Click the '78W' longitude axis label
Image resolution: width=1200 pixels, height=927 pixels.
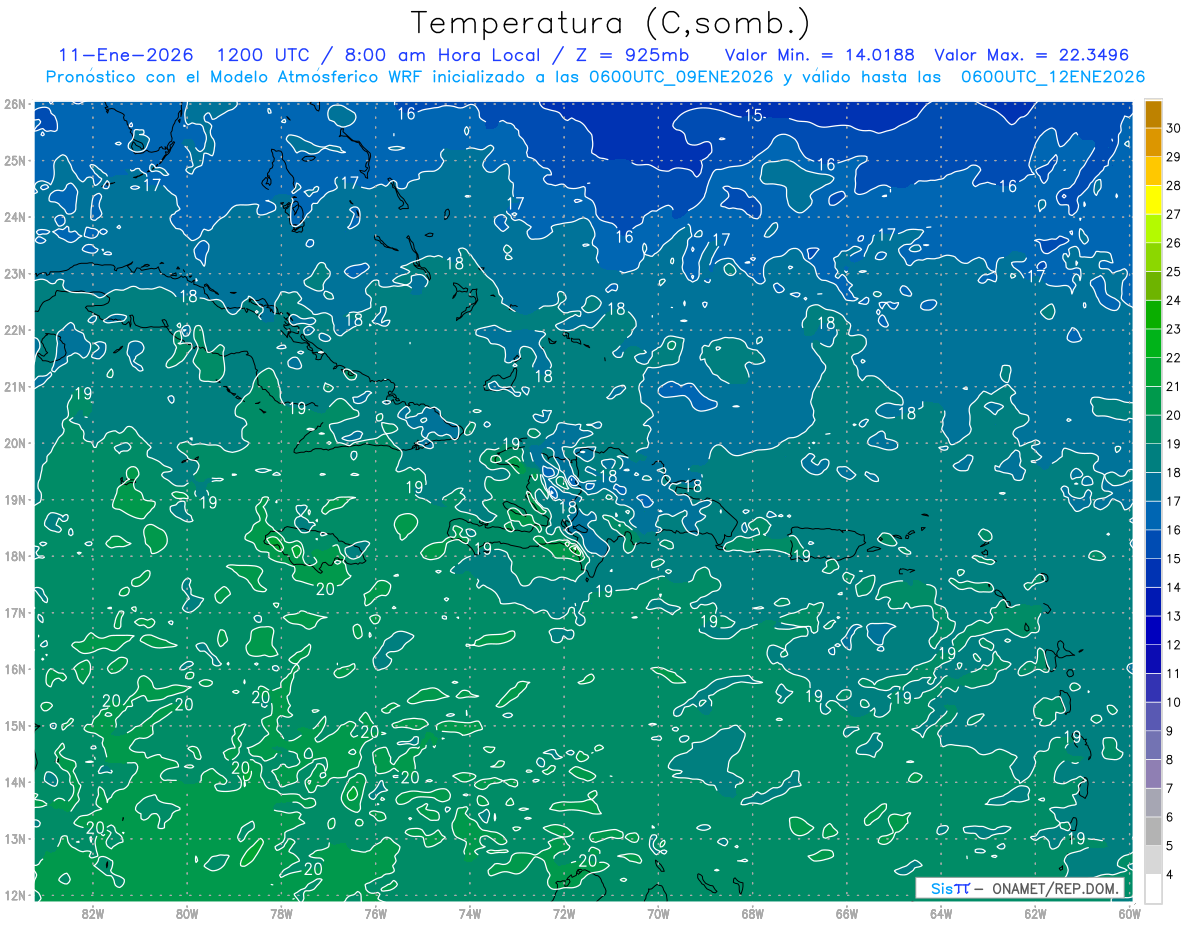point(281,913)
